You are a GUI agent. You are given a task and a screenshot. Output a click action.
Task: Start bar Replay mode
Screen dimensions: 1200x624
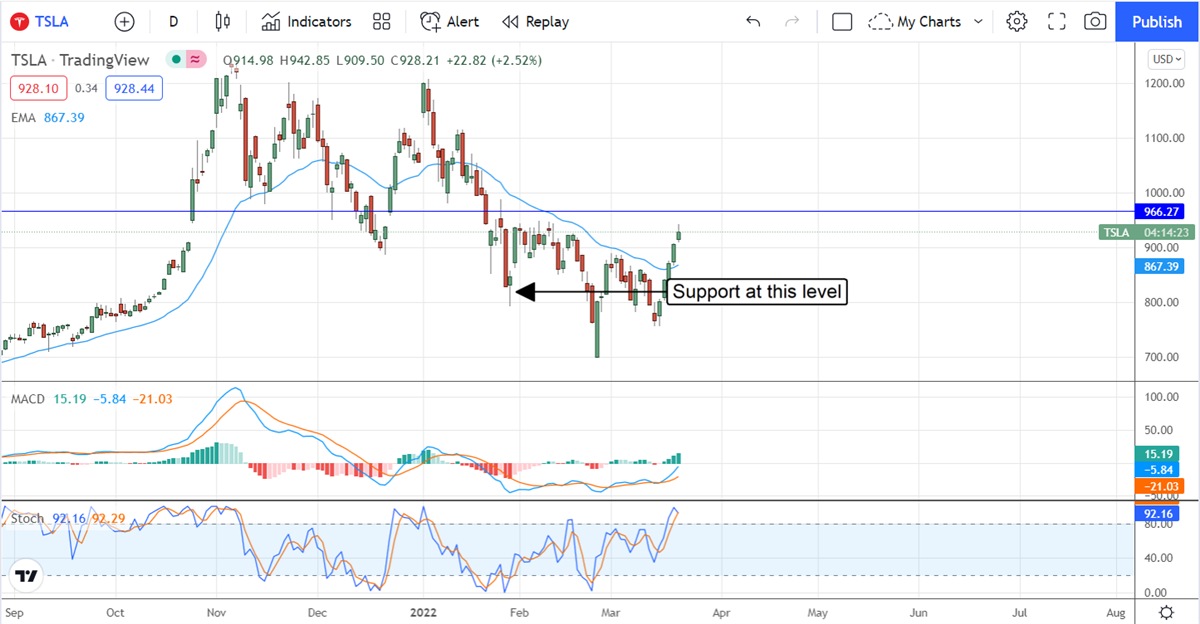[535, 21]
